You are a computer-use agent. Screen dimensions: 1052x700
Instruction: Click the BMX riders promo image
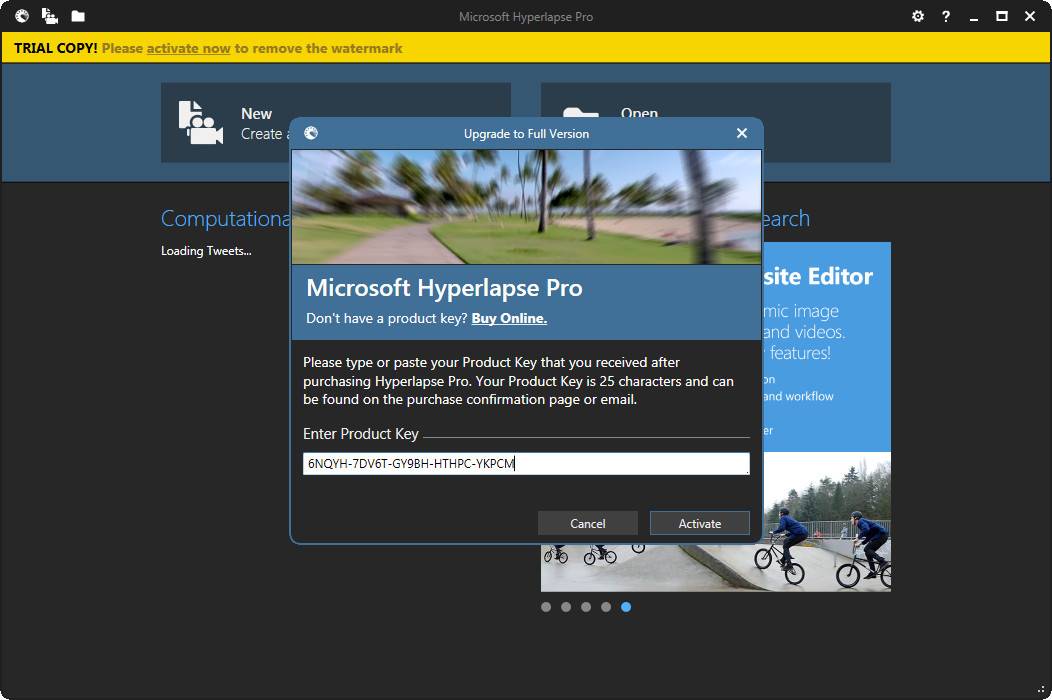point(827,521)
